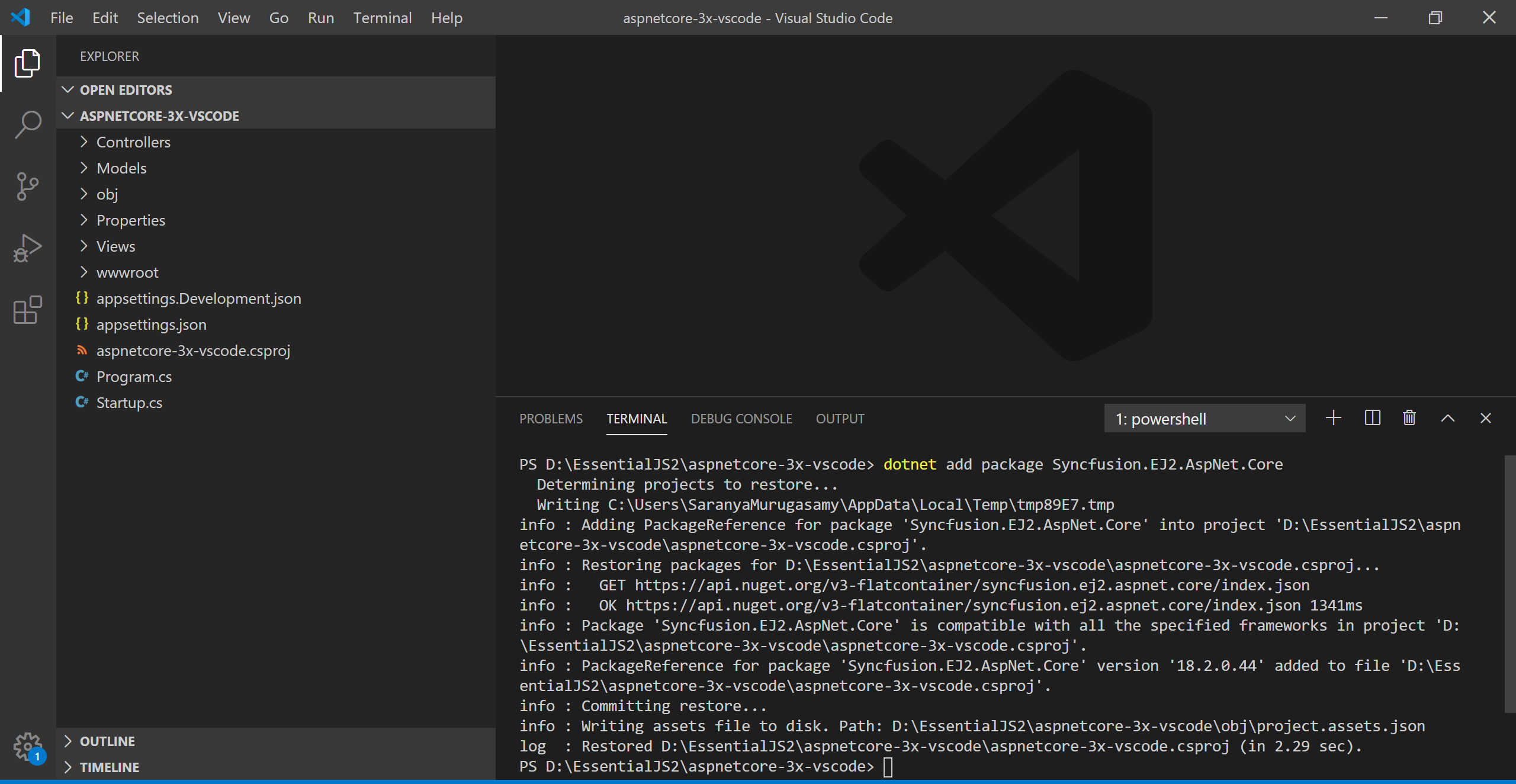Create a new terminal with the plus icon
Viewport: 1516px width, 784px height.
pos(1332,418)
